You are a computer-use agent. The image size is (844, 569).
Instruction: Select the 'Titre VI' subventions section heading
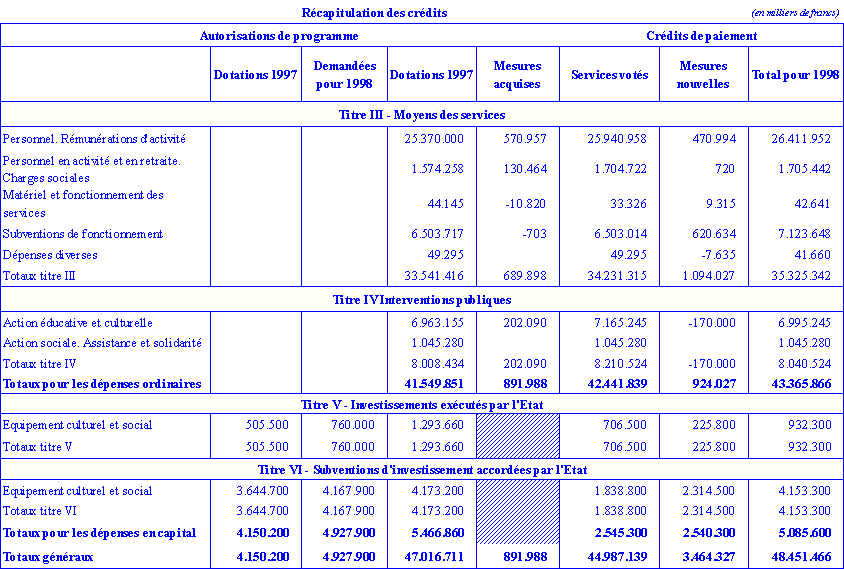tap(421, 470)
